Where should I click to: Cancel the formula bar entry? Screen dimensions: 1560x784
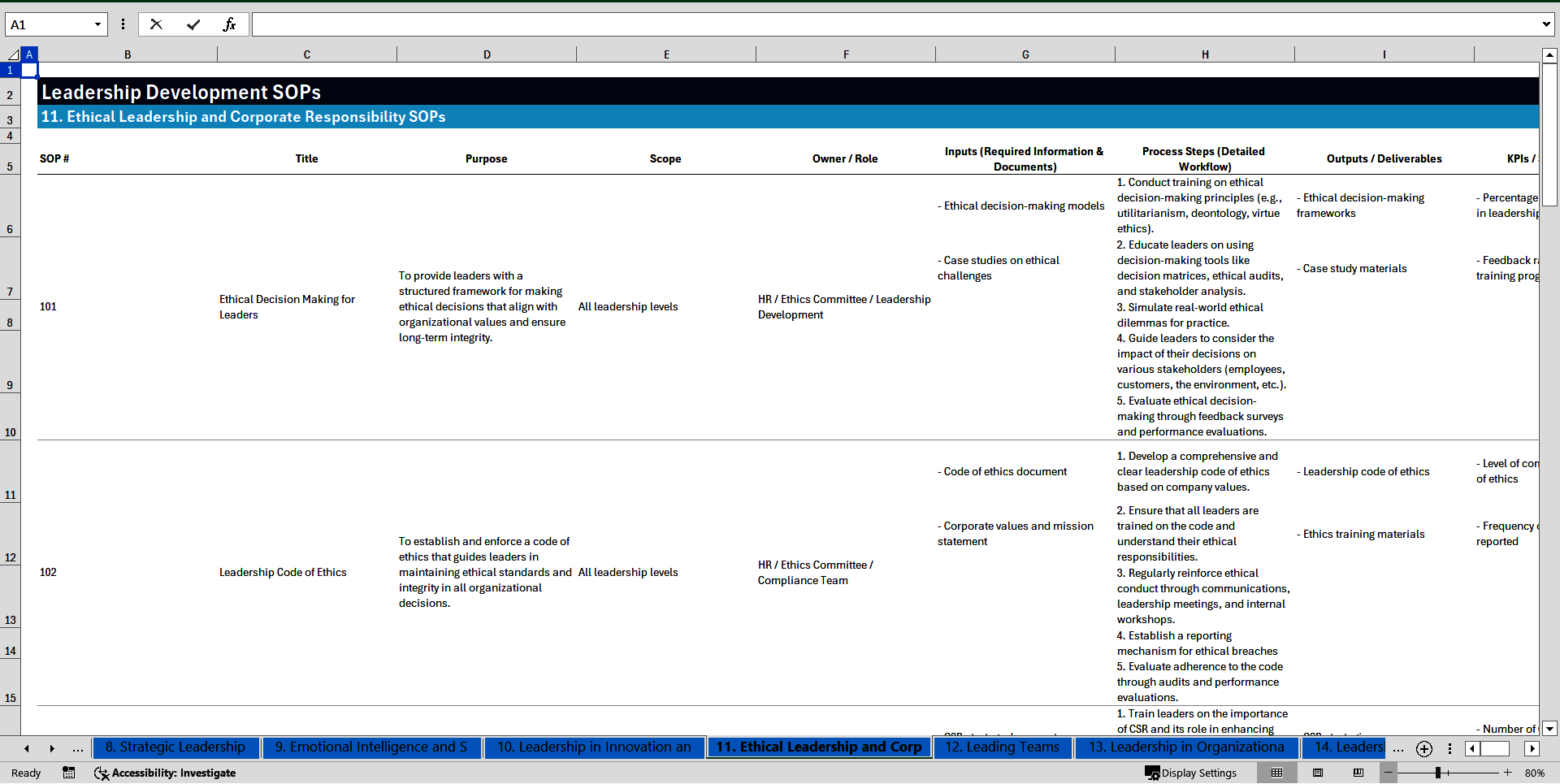coord(156,24)
